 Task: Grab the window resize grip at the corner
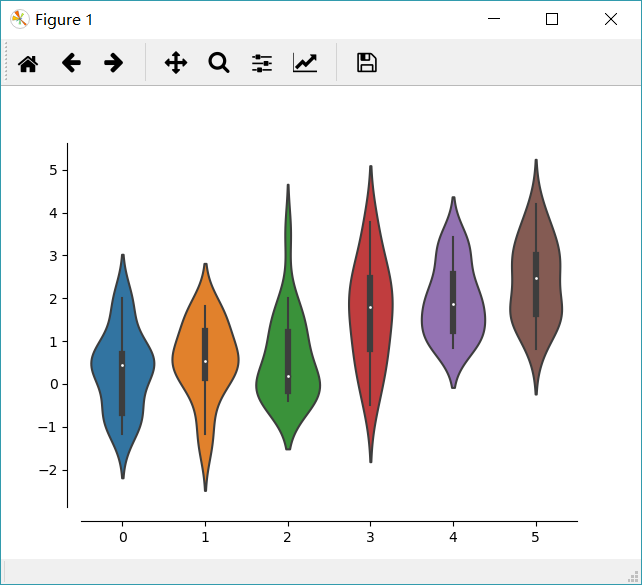click(633, 576)
